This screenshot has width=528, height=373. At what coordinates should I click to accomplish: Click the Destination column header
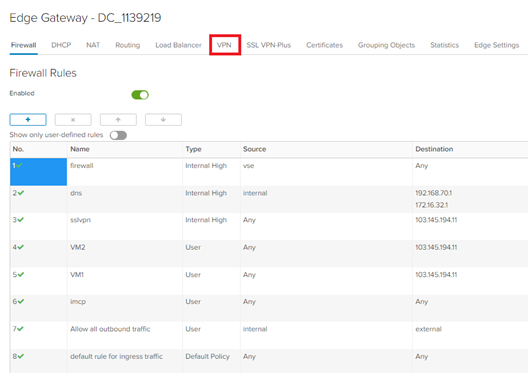coord(434,149)
